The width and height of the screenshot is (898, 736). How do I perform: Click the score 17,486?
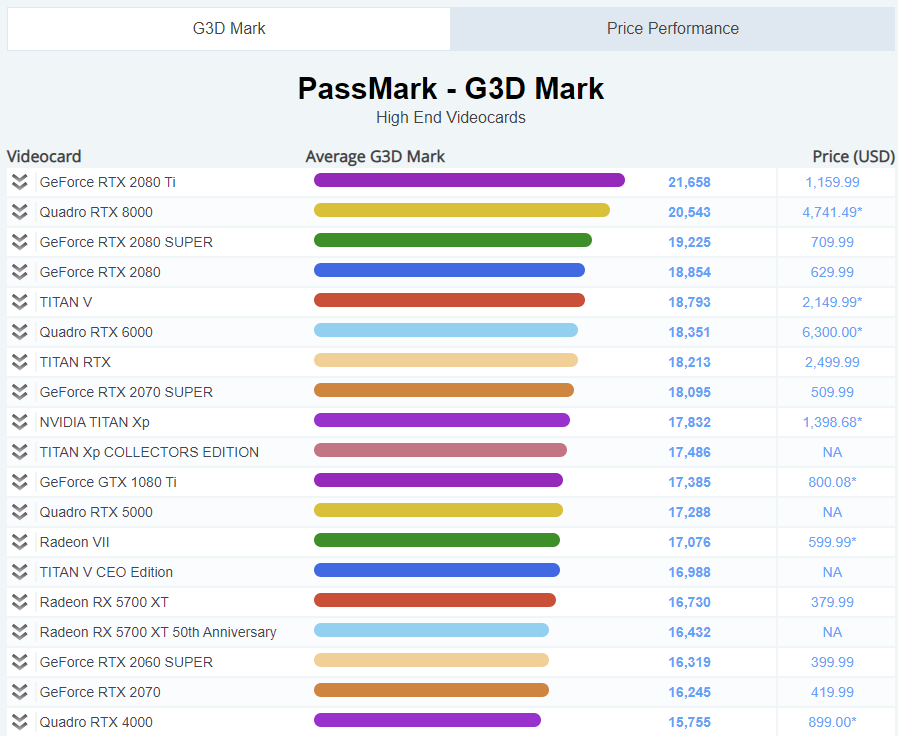point(689,452)
